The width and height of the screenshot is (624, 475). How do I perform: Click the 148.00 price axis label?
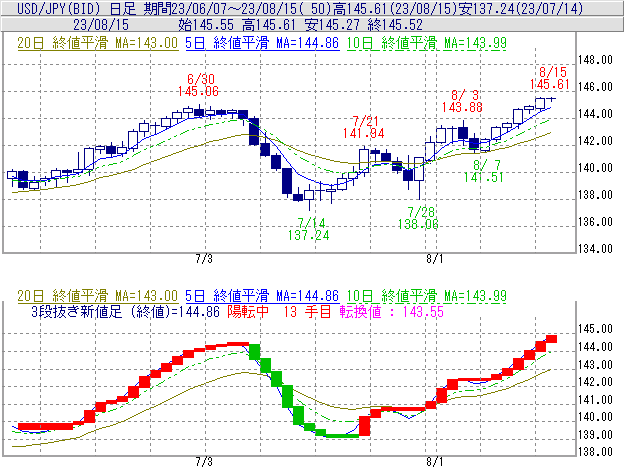[595, 60]
